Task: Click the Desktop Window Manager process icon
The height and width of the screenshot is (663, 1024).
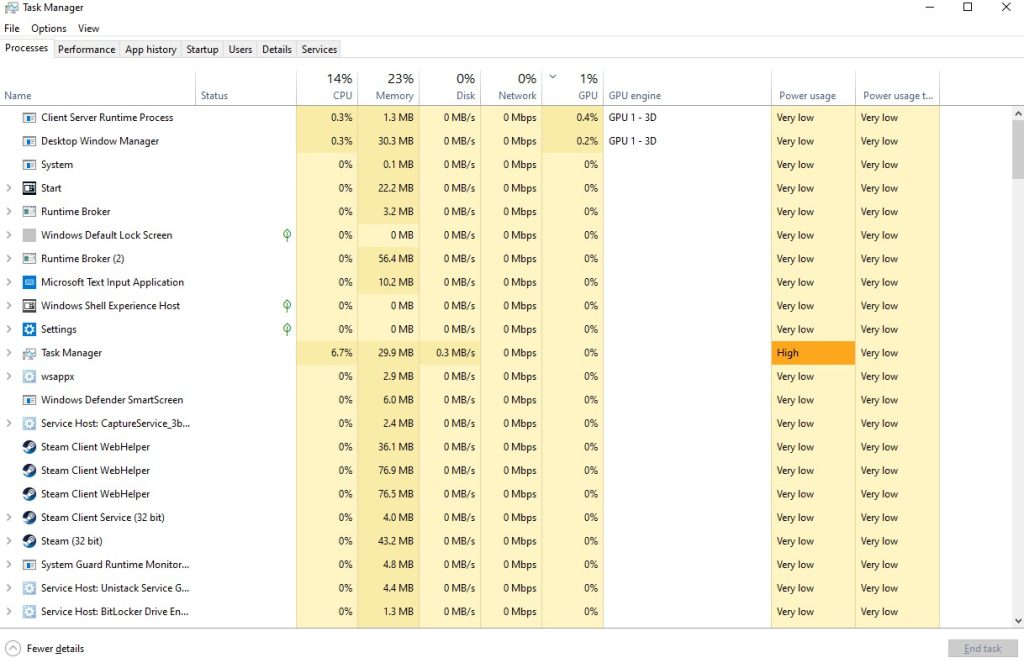Action: click(29, 141)
